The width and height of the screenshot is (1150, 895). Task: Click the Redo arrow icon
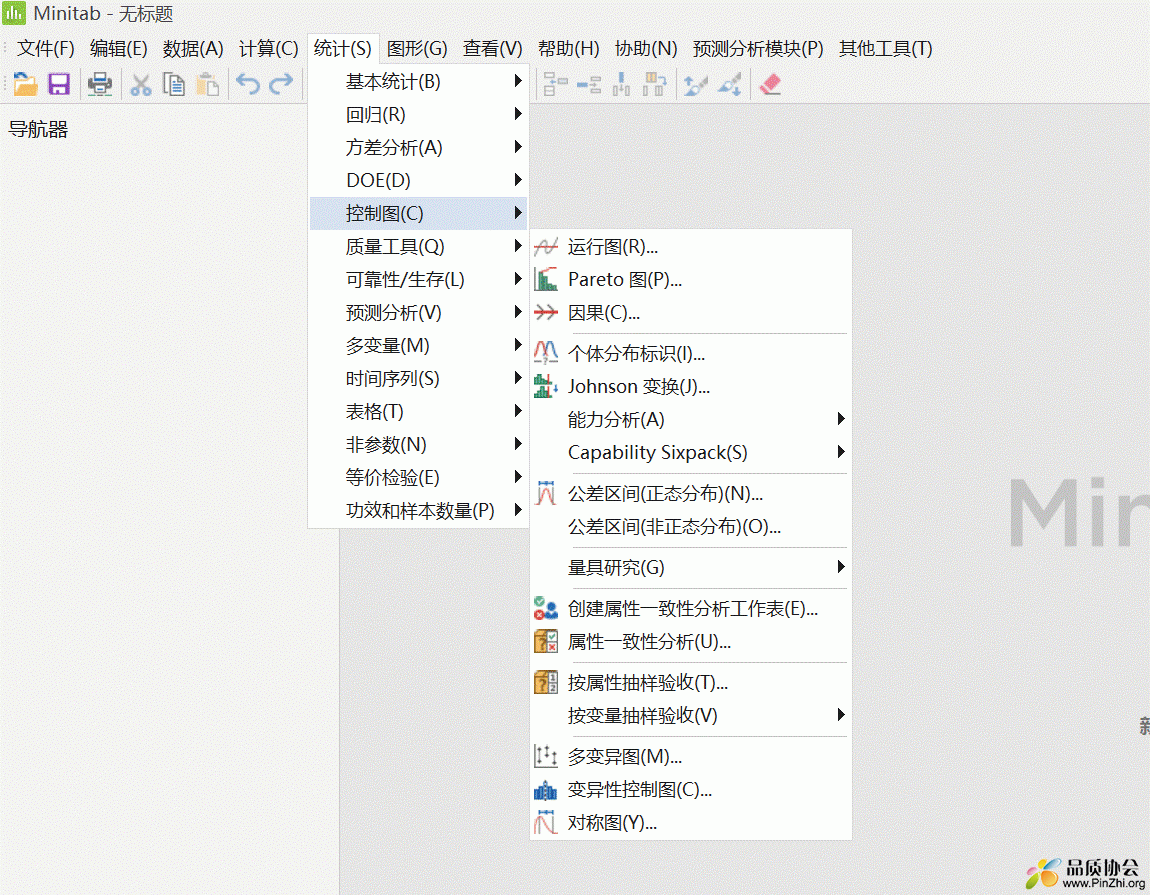point(281,84)
